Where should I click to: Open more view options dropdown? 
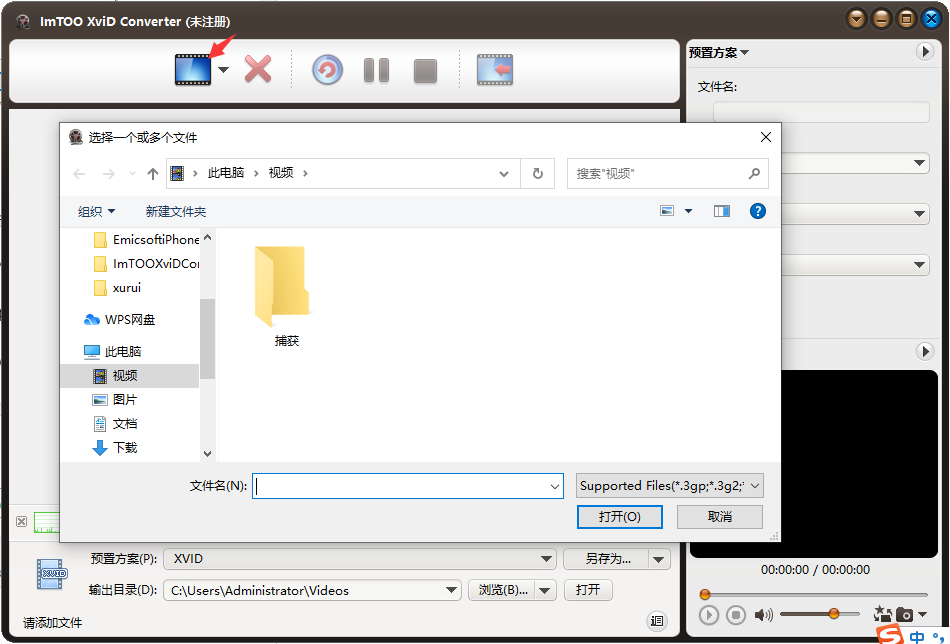click(688, 211)
